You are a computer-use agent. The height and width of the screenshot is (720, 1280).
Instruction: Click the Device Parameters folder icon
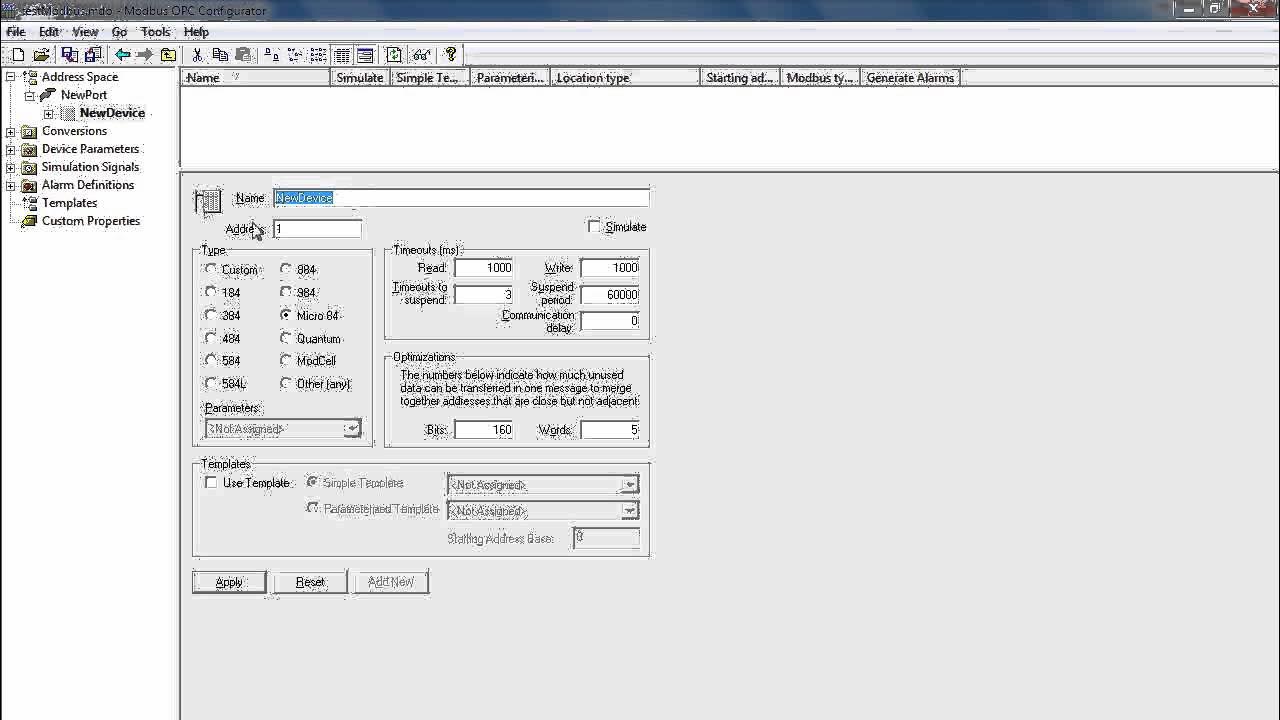point(29,149)
